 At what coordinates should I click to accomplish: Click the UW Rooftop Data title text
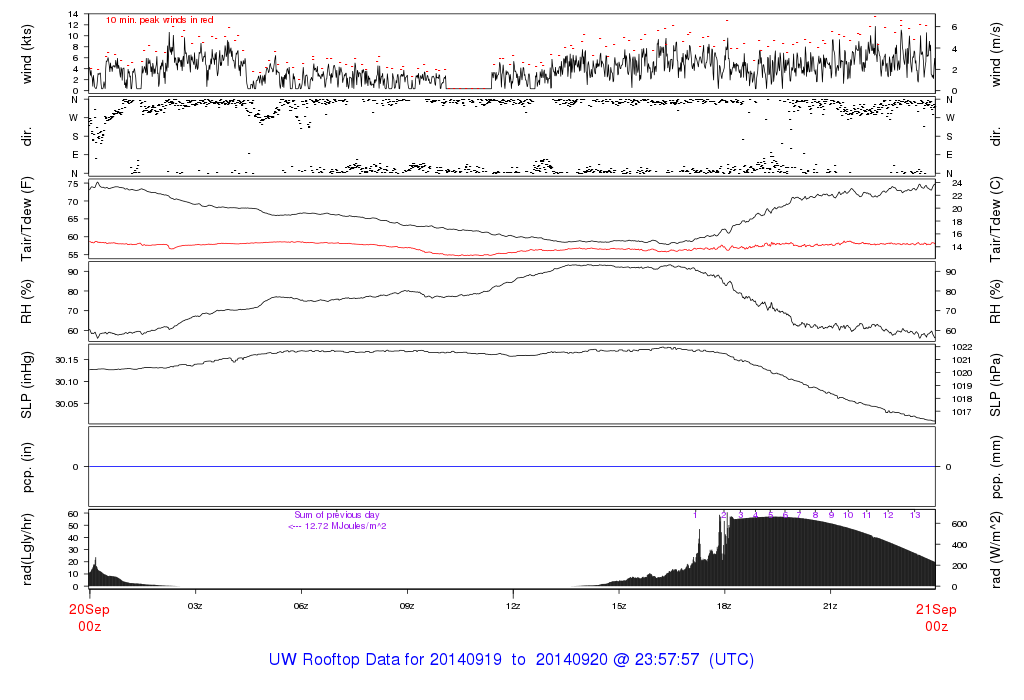(x=511, y=660)
